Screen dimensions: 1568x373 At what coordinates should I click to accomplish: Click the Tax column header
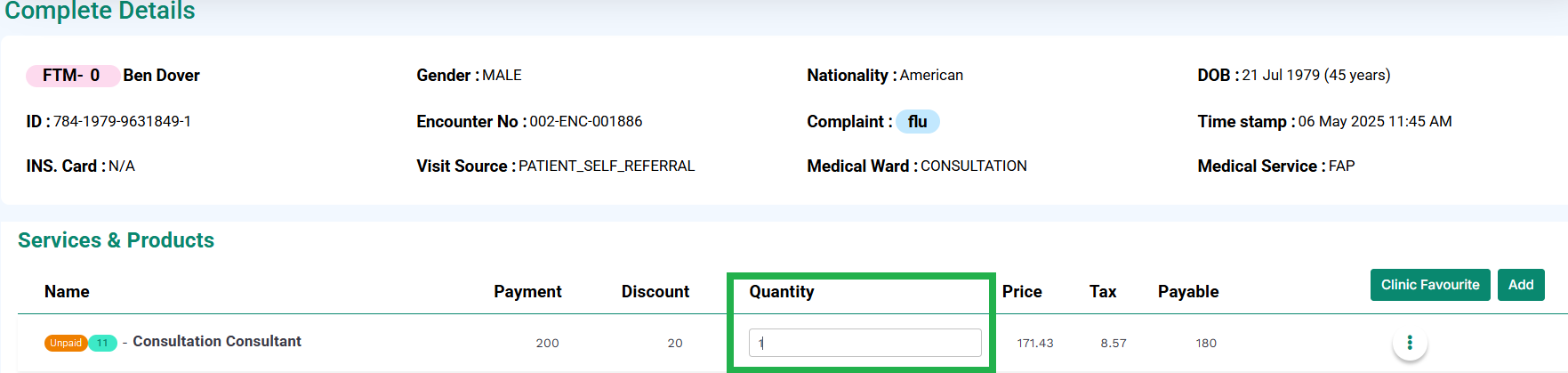pyautogui.click(x=1103, y=291)
